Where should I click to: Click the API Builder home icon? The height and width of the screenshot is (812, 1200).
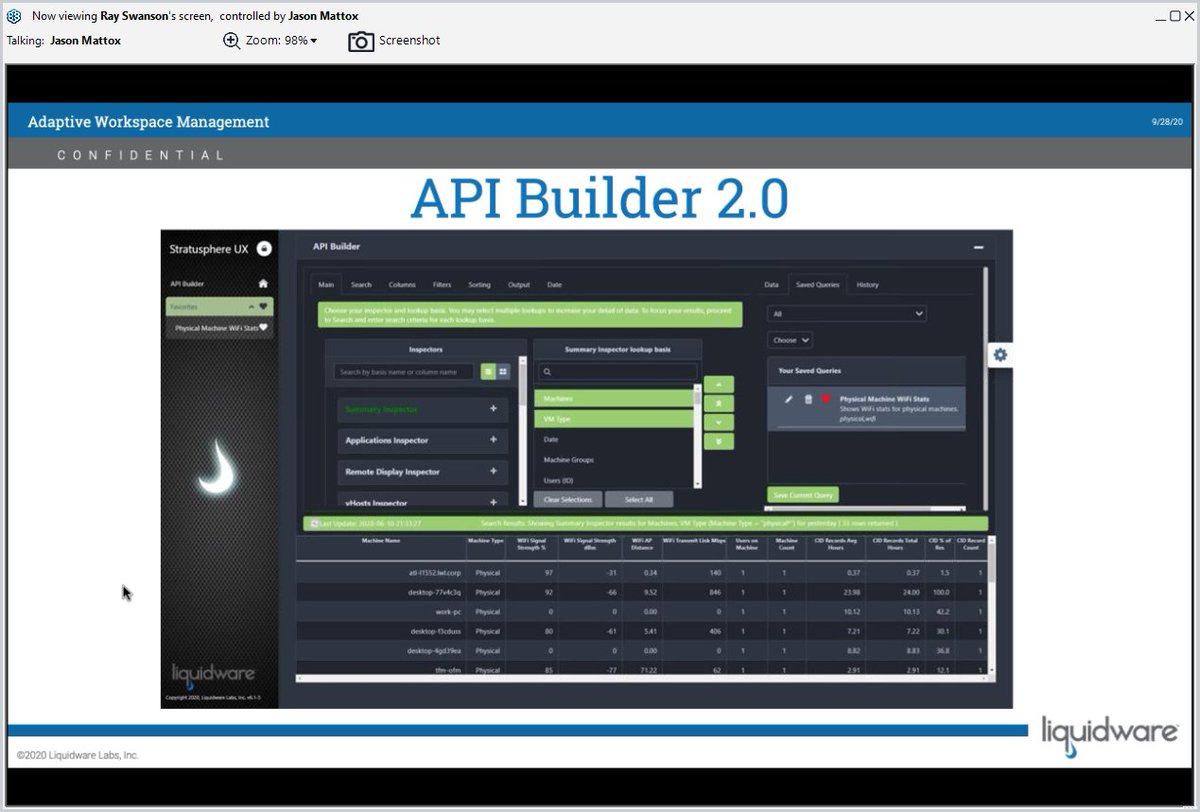[263, 284]
